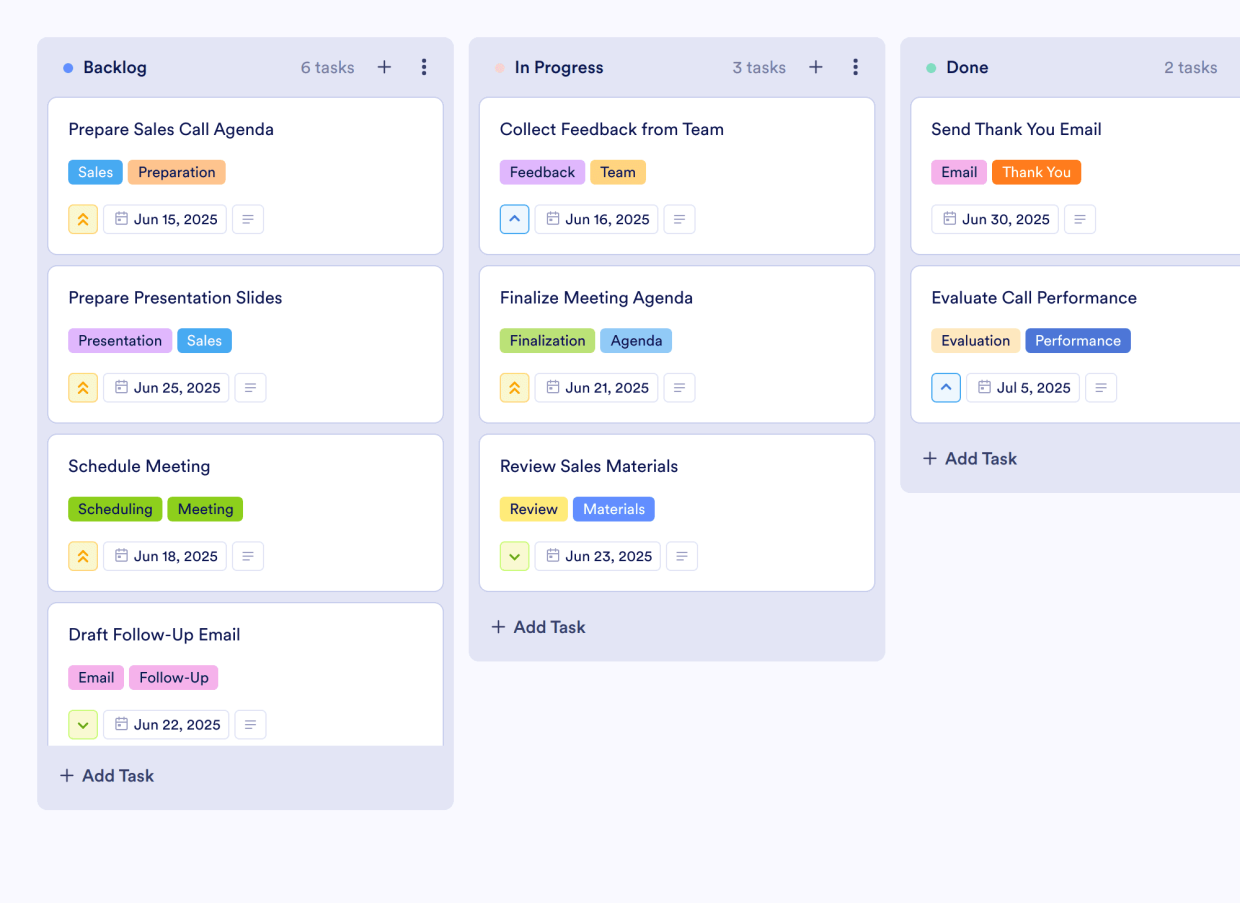Toggle low priority on Draft Follow-Up Email

[83, 724]
